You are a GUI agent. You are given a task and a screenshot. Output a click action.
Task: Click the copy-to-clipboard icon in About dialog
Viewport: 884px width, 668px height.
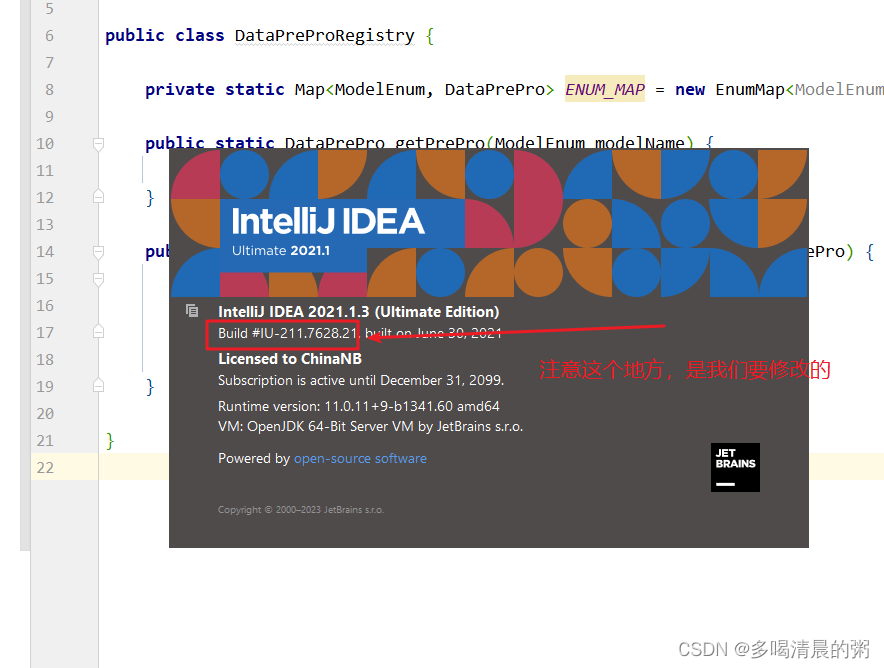tap(192, 311)
